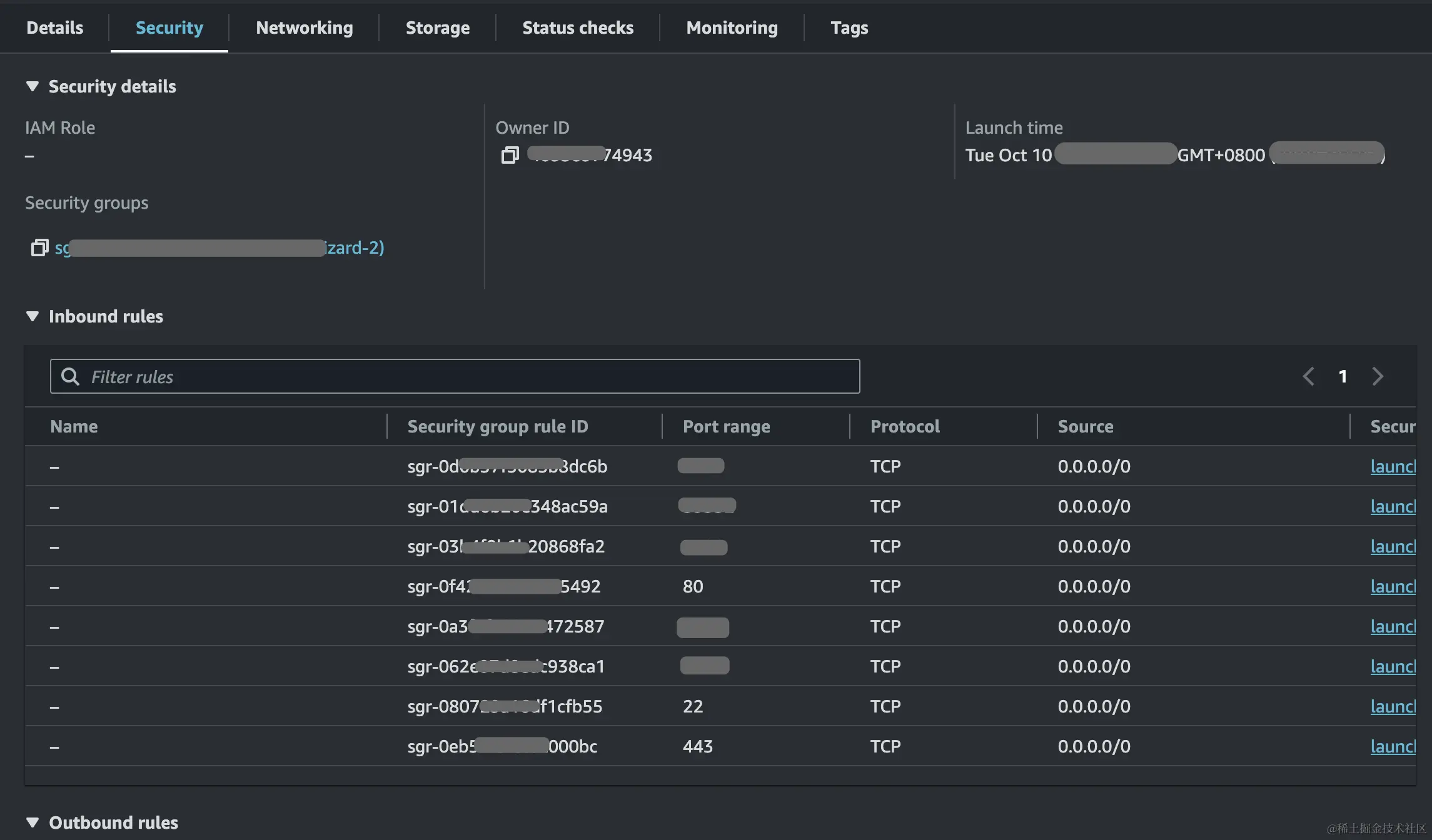Go to next inbound rules page
Image resolution: width=1432 pixels, height=840 pixels.
coord(1378,376)
